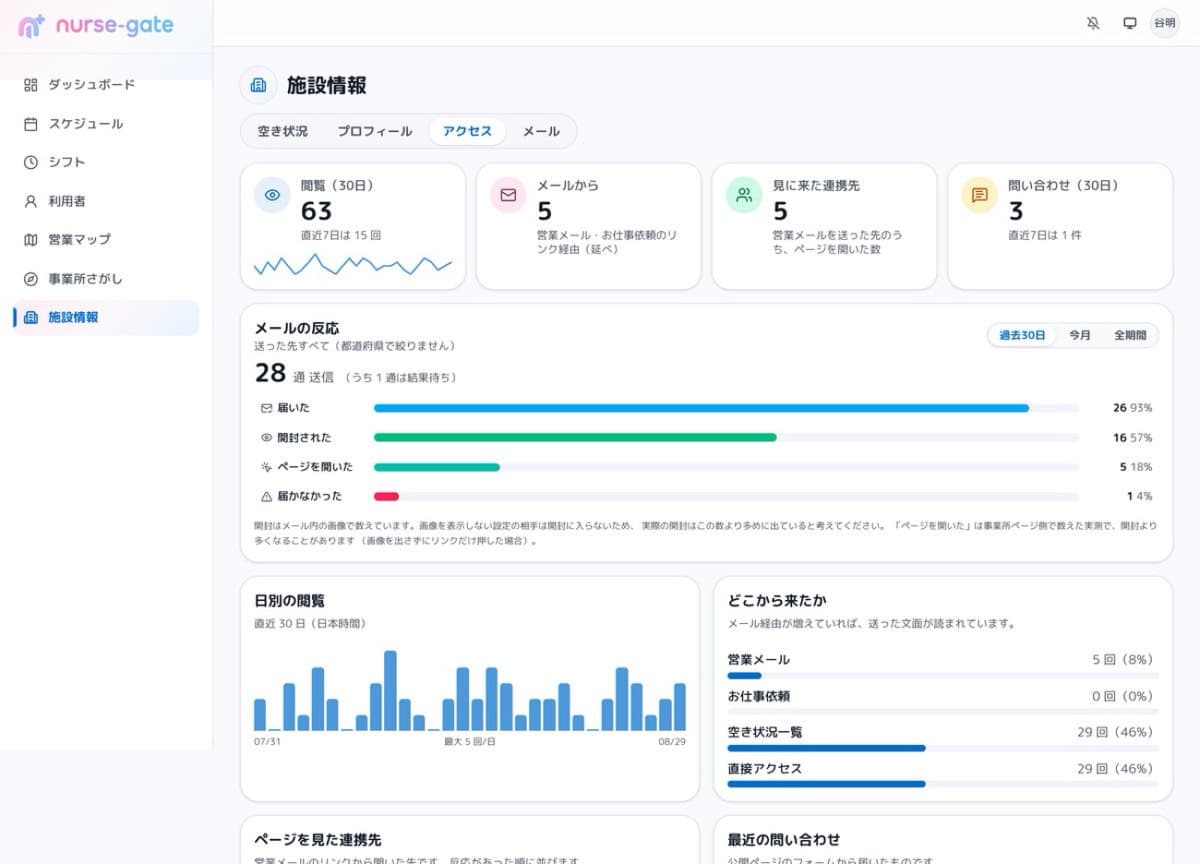Switch to the メール tab
The image size is (1200, 864).
point(541,131)
